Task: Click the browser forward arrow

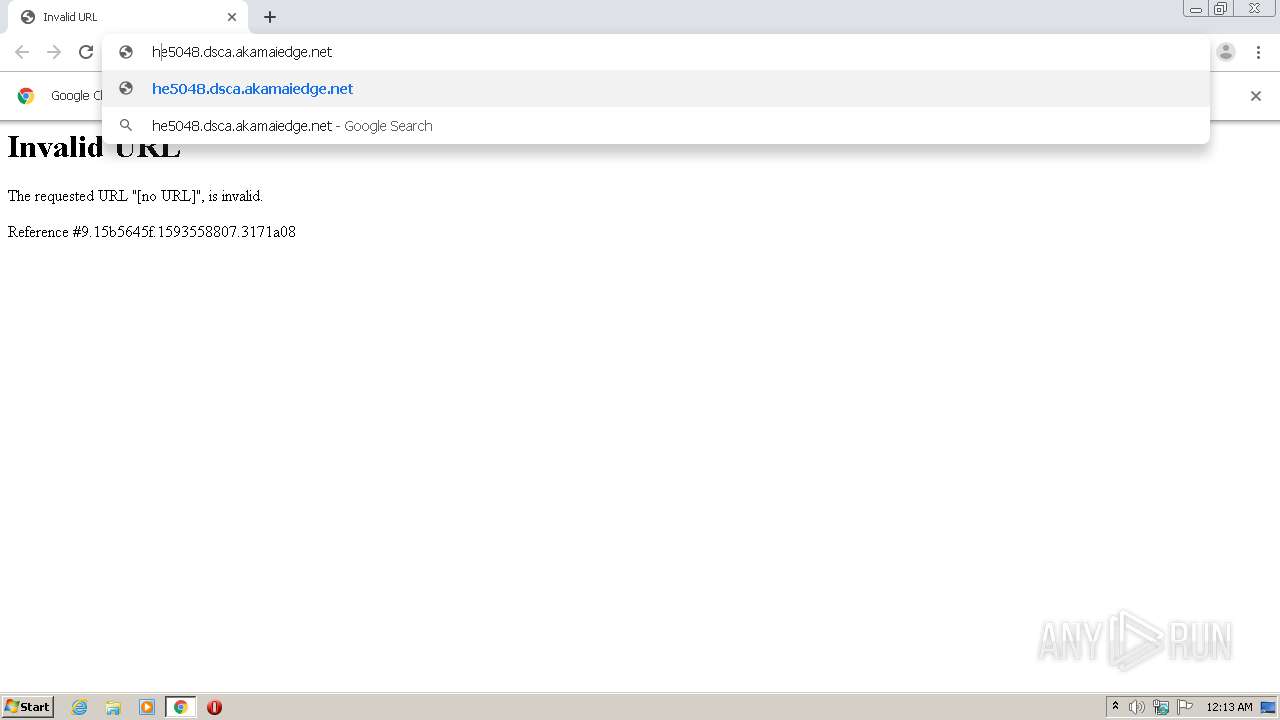Action: pyautogui.click(x=54, y=52)
